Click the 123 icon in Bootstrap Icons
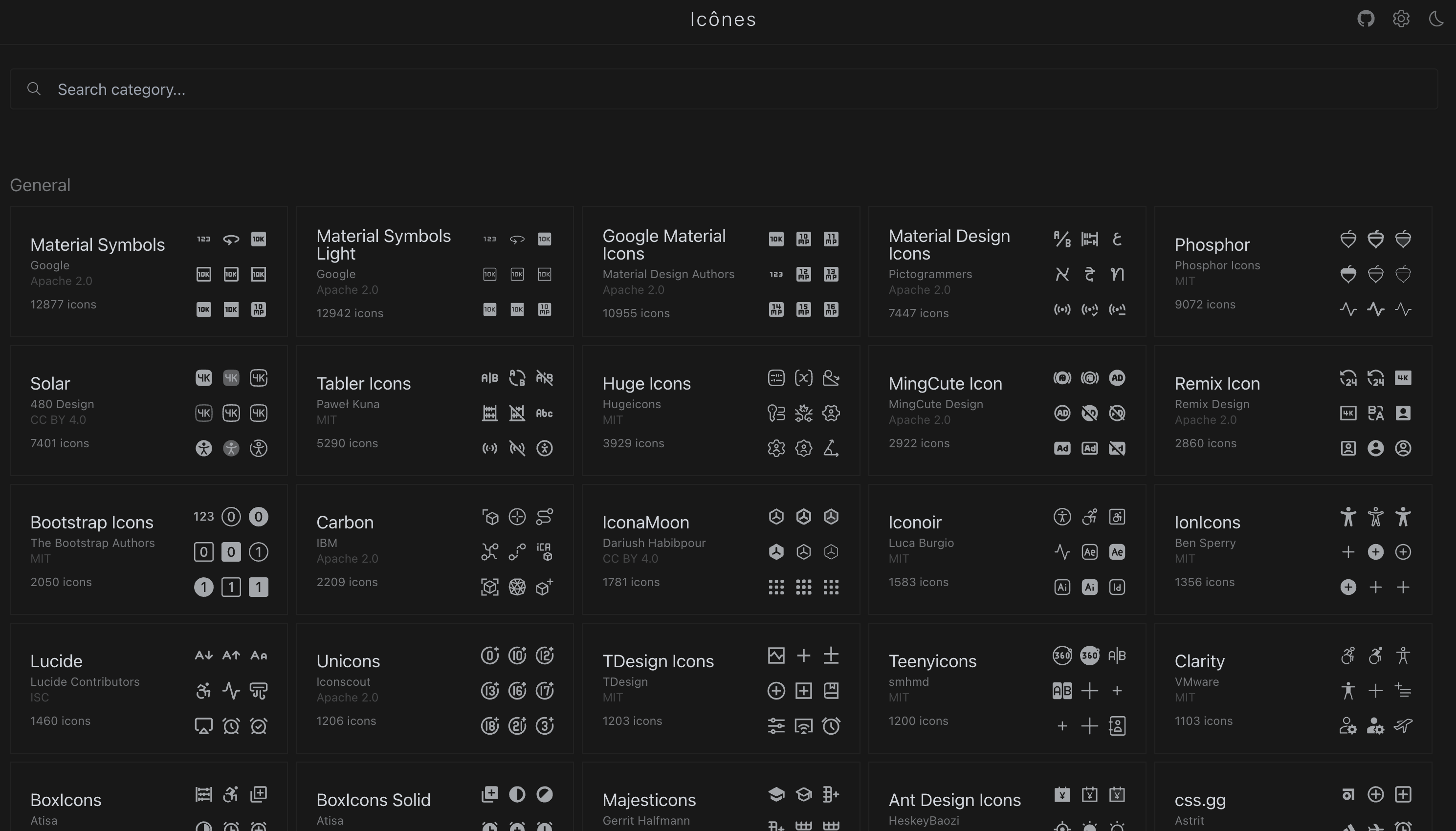This screenshot has width=1456, height=831. coord(204,517)
